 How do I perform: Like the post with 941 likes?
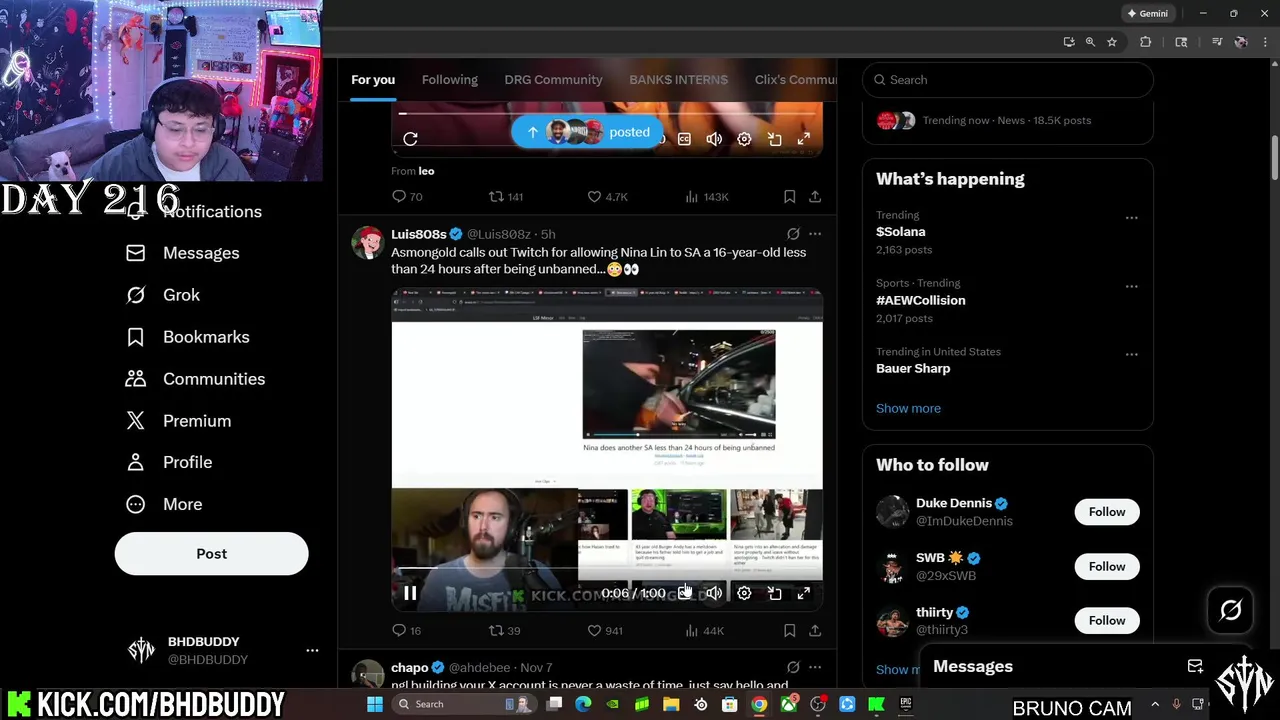pyautogui.click(x=605, y=631)
